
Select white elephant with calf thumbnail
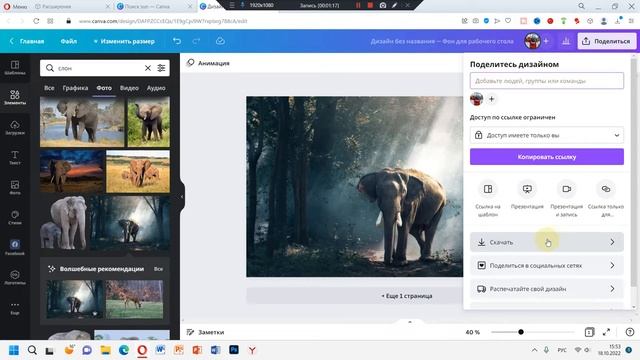click(64, 223)
